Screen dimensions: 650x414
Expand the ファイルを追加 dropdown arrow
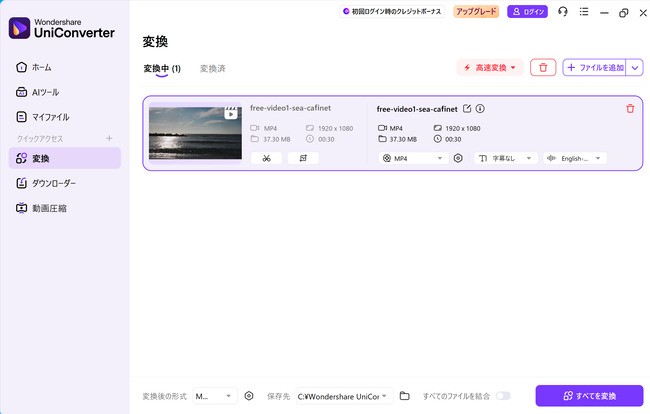(x=635, y=68)
